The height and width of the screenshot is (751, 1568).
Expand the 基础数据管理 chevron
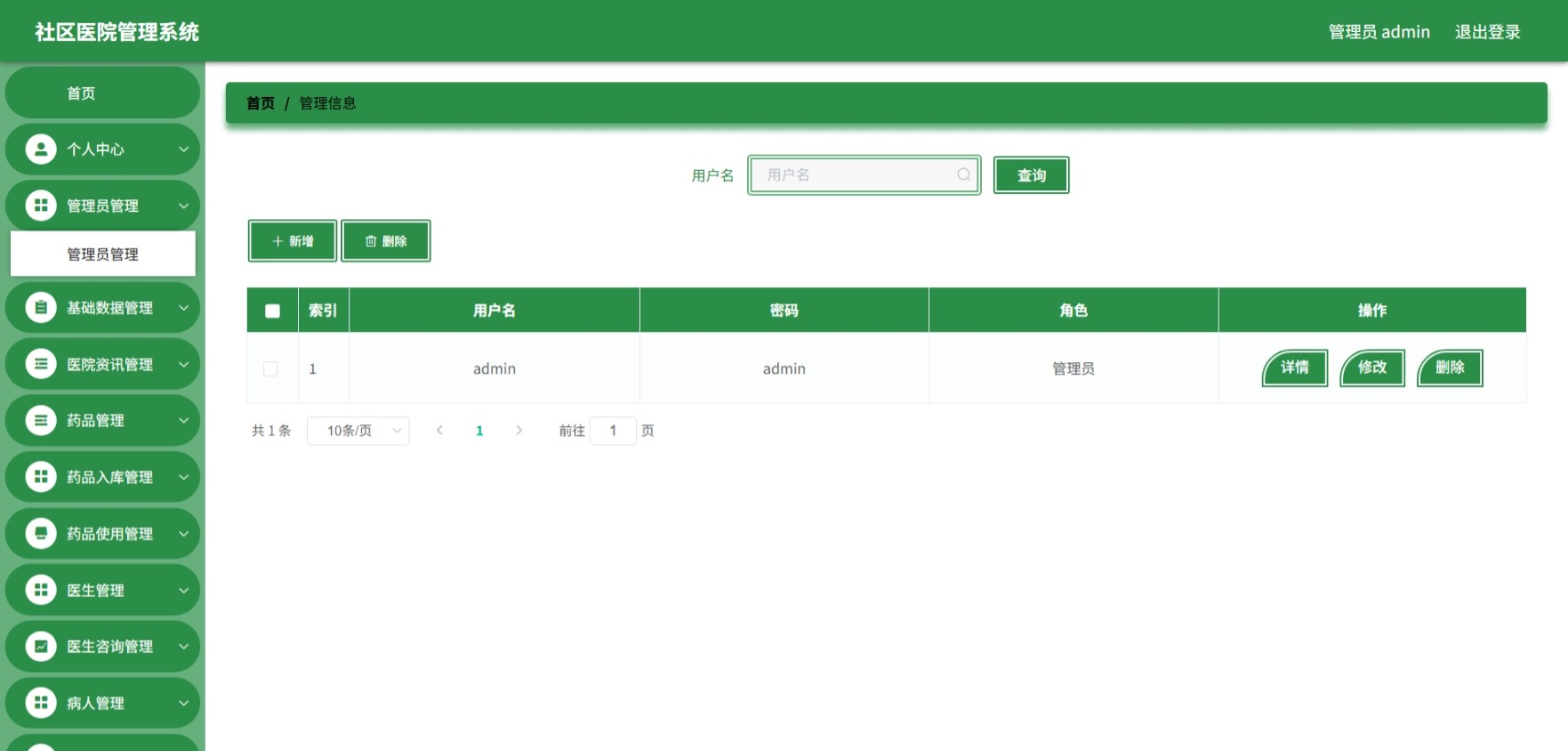[183, 308]
